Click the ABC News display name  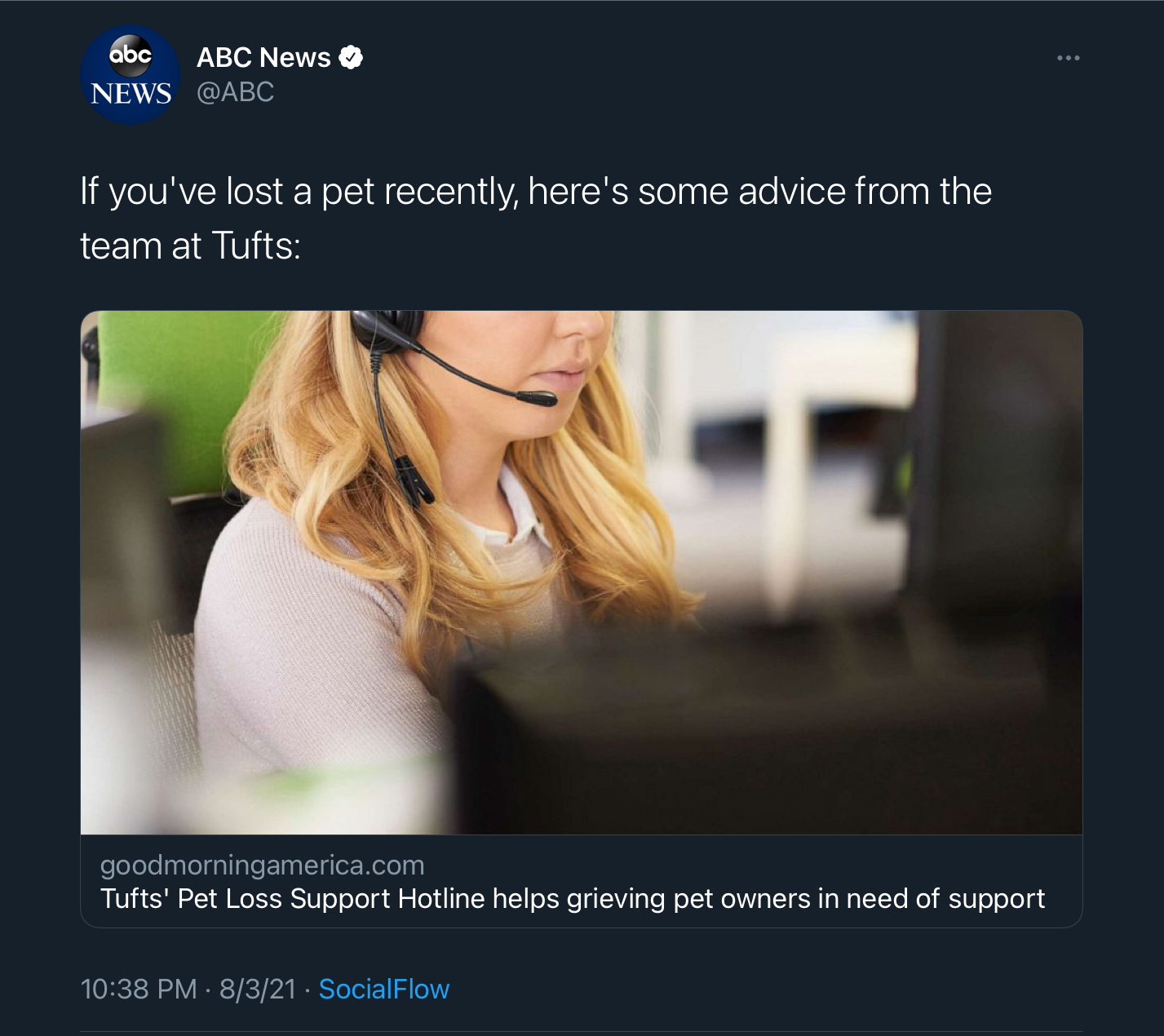(x=263, y=58)
